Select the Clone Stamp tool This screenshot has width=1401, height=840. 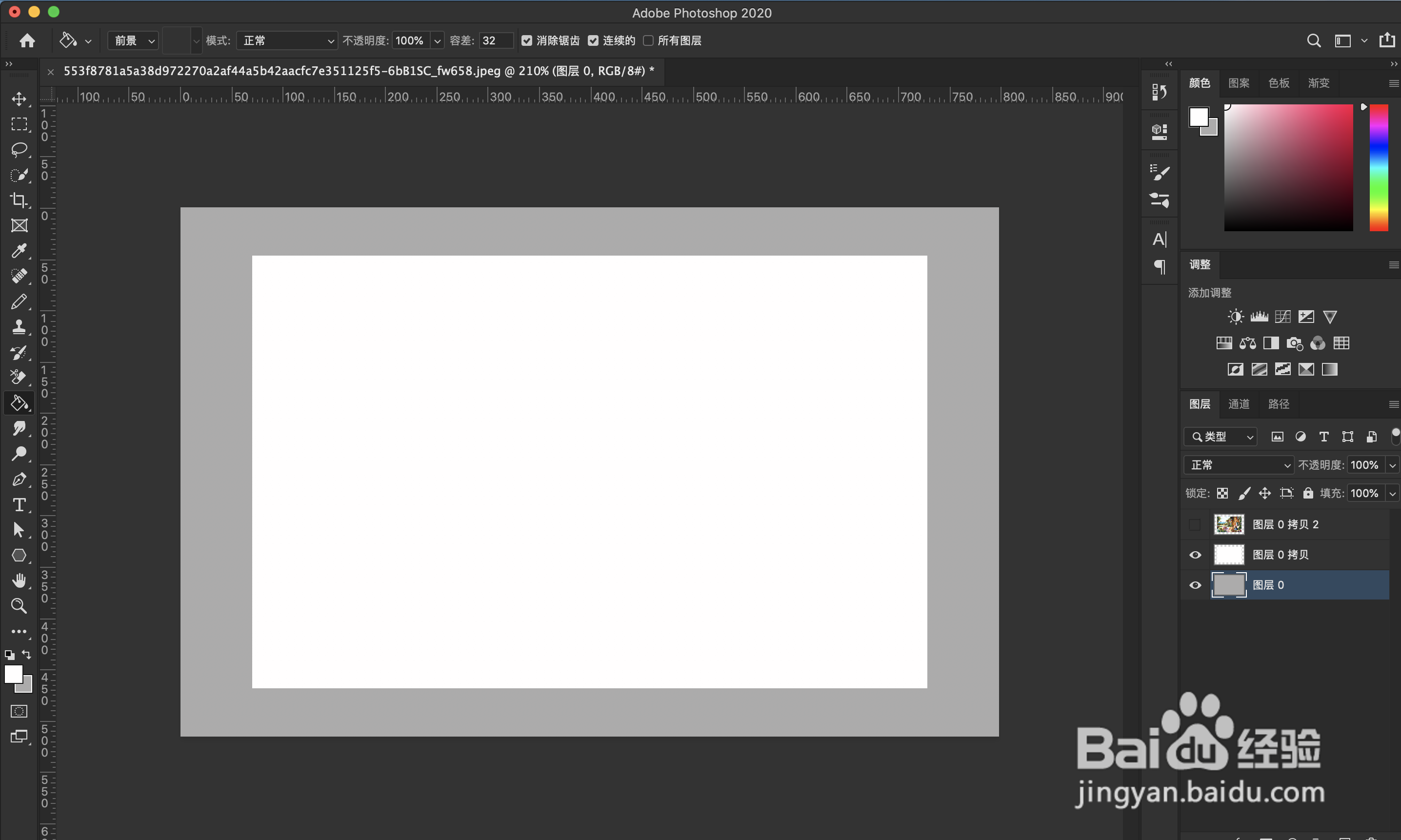[19, 327]
